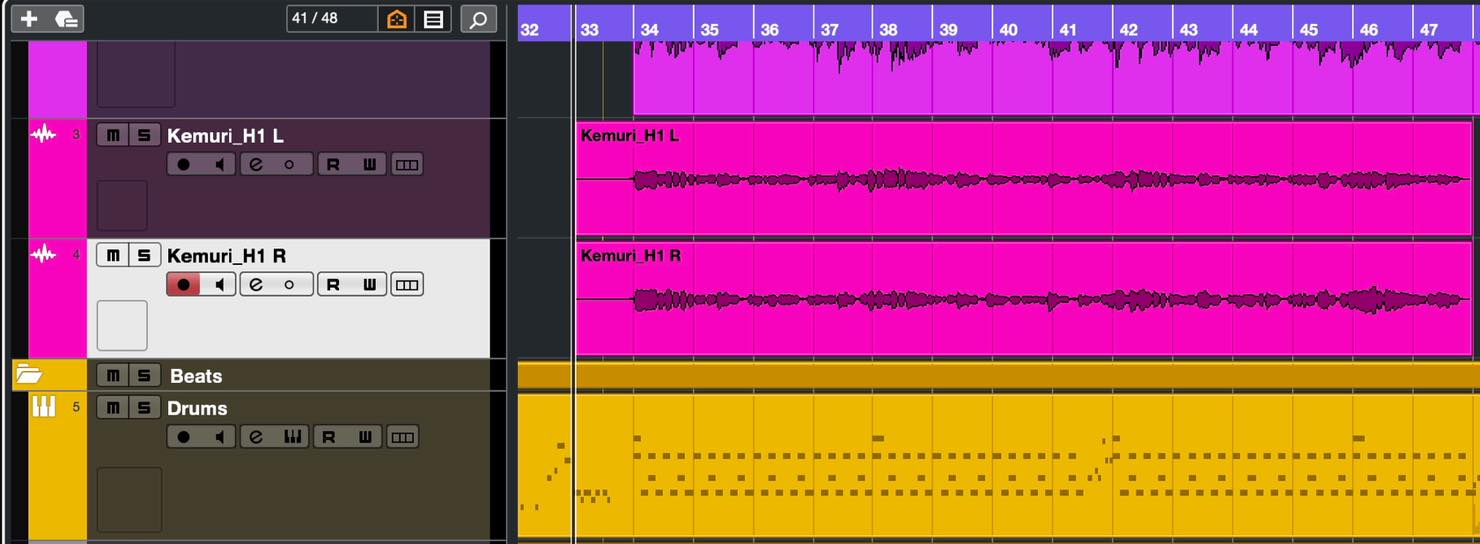Toggle read automation on Drums track
This screenshot has height=544, width=1480.
tap(329, 437)
